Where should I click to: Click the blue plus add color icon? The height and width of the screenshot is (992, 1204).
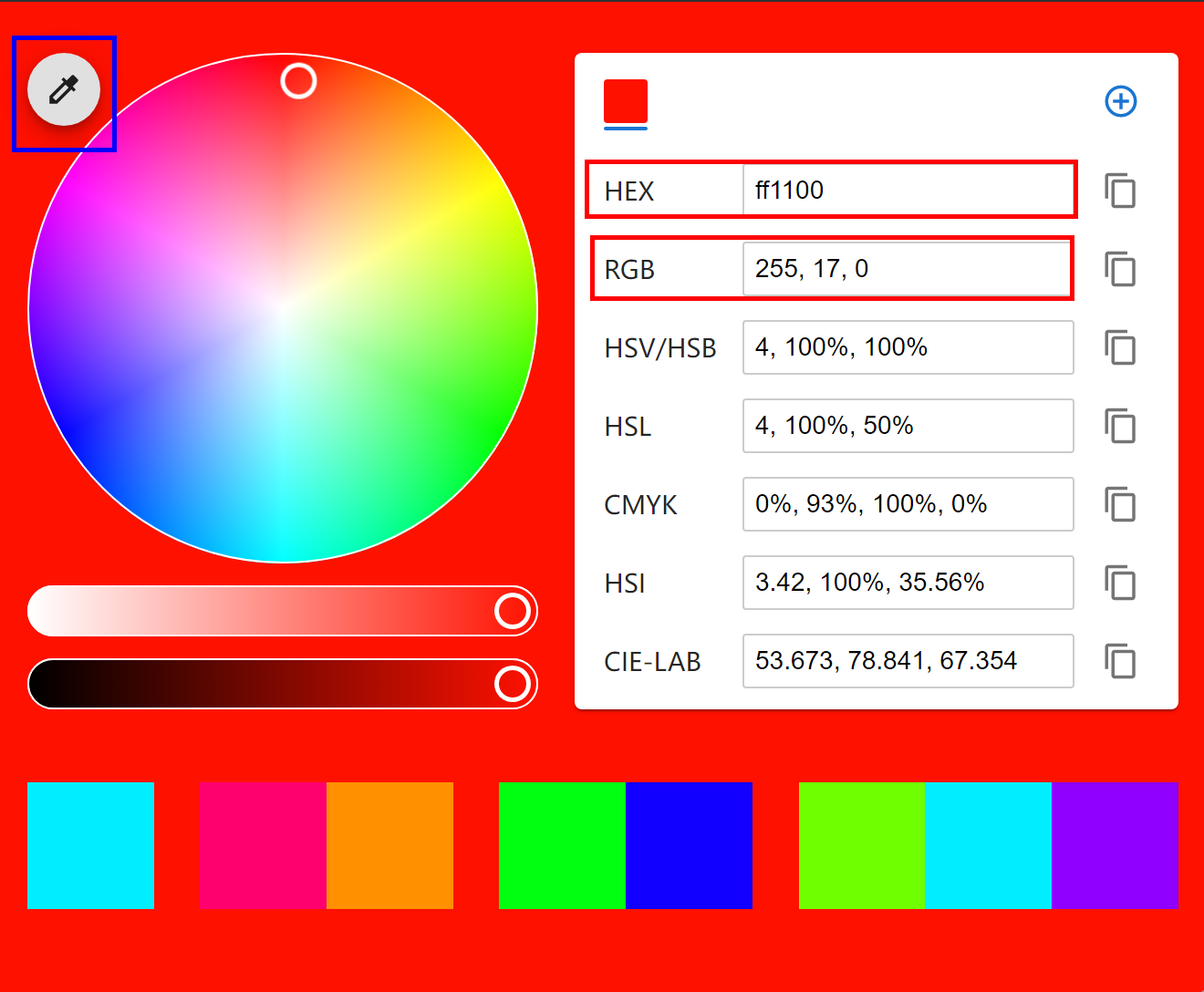[1120, 101]
